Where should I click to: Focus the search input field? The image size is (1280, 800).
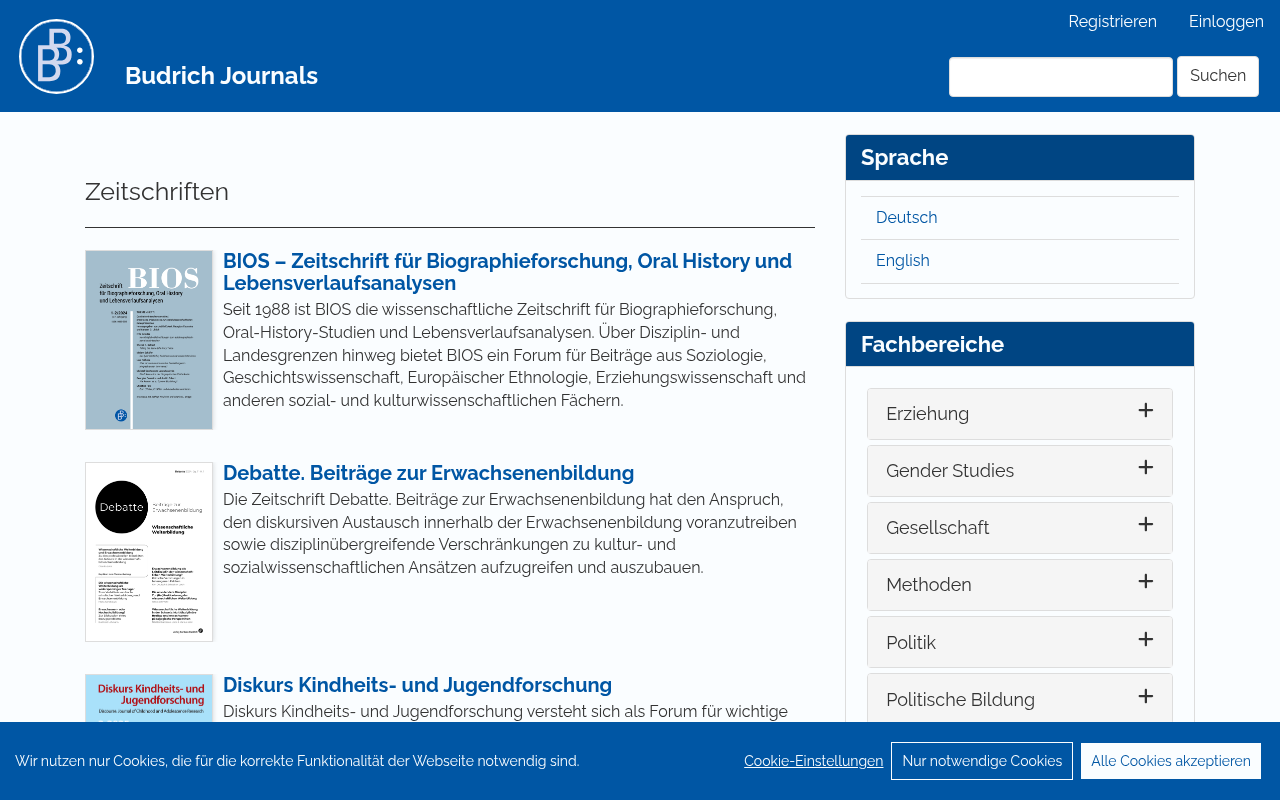click(1060, 77)
